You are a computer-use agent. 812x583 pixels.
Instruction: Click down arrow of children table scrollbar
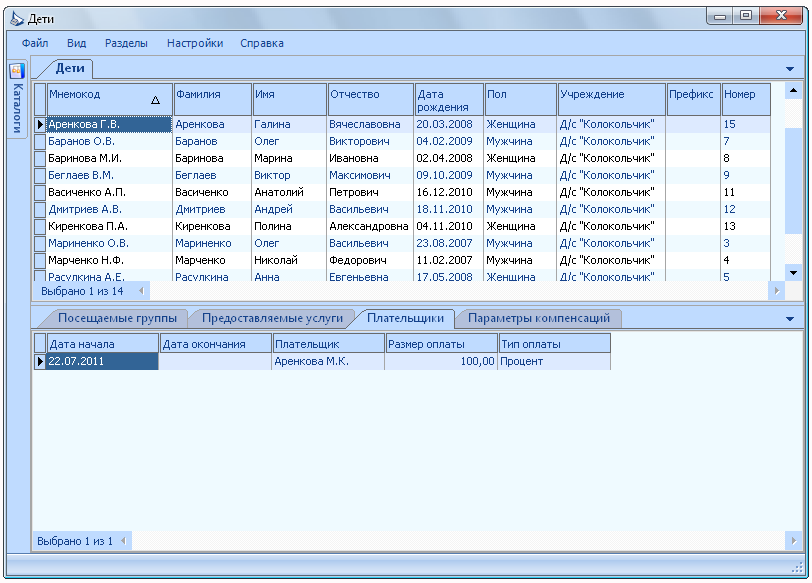(793, 272)
